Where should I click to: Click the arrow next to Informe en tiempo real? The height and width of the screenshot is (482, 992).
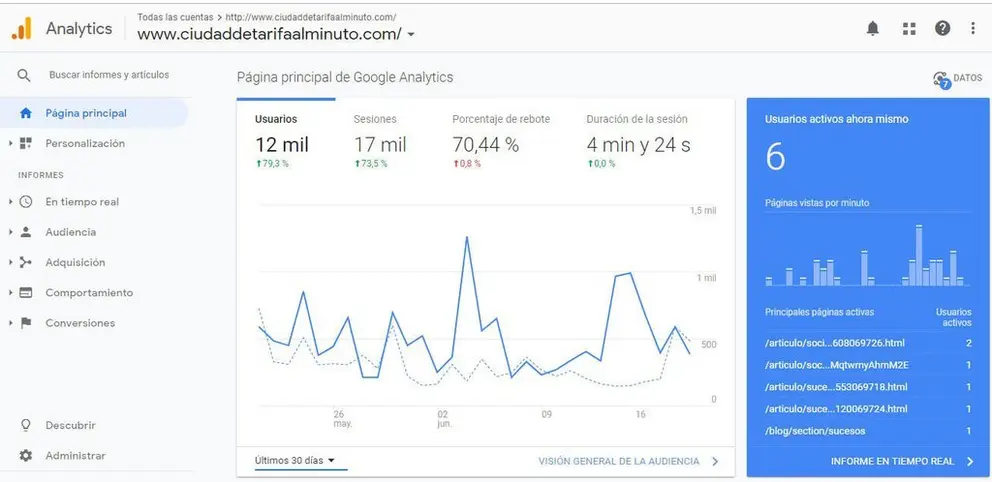click(970, 461)
